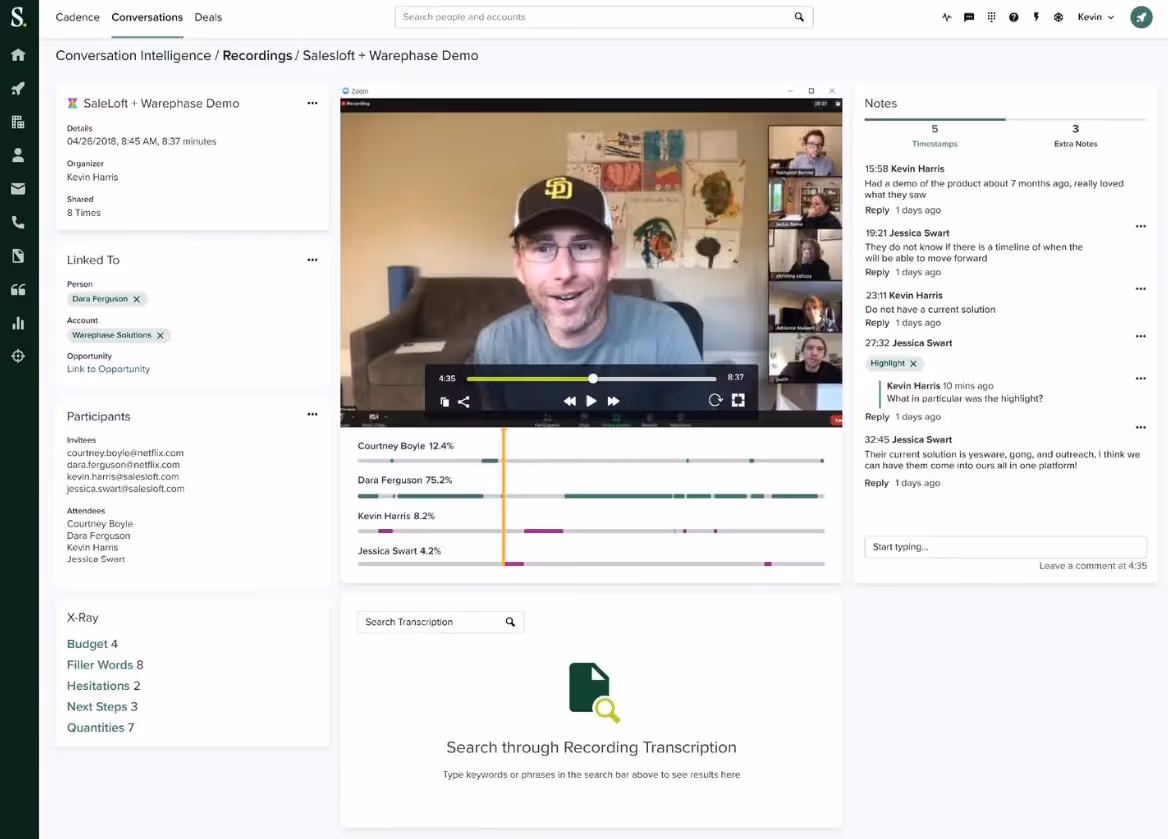Click the document icon in left sidebar

click(x=18, y=256)
